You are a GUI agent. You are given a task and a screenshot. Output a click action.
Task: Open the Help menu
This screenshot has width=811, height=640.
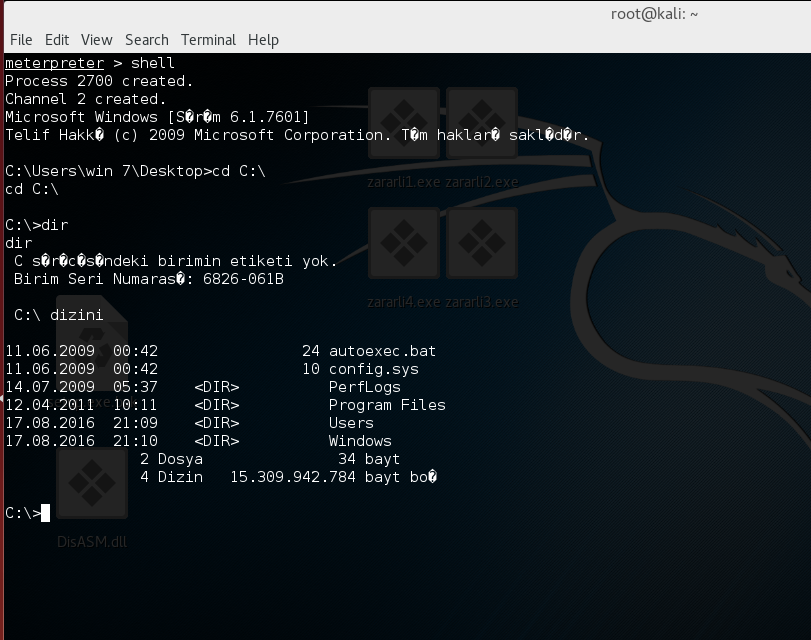click(263, 40)
